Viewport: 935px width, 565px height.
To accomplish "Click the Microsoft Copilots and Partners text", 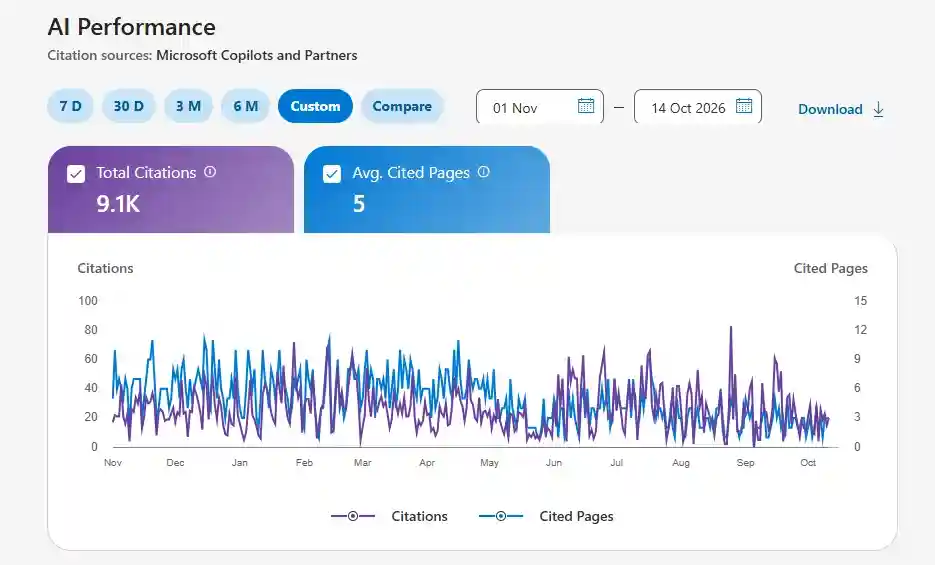I will click(256, 55).
